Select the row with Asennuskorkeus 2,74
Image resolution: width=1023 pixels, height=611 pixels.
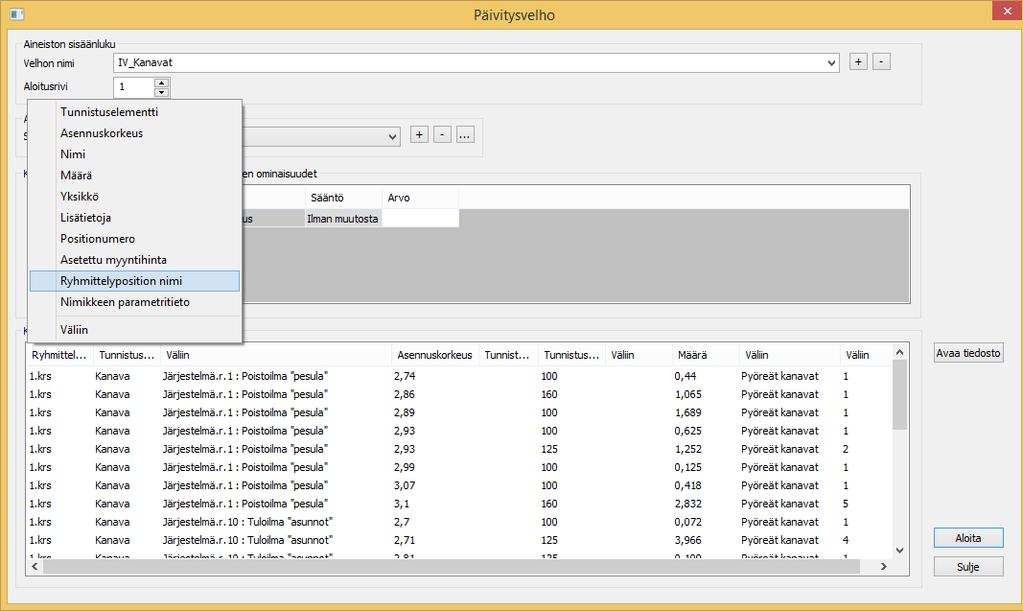[x=459, y=376]
